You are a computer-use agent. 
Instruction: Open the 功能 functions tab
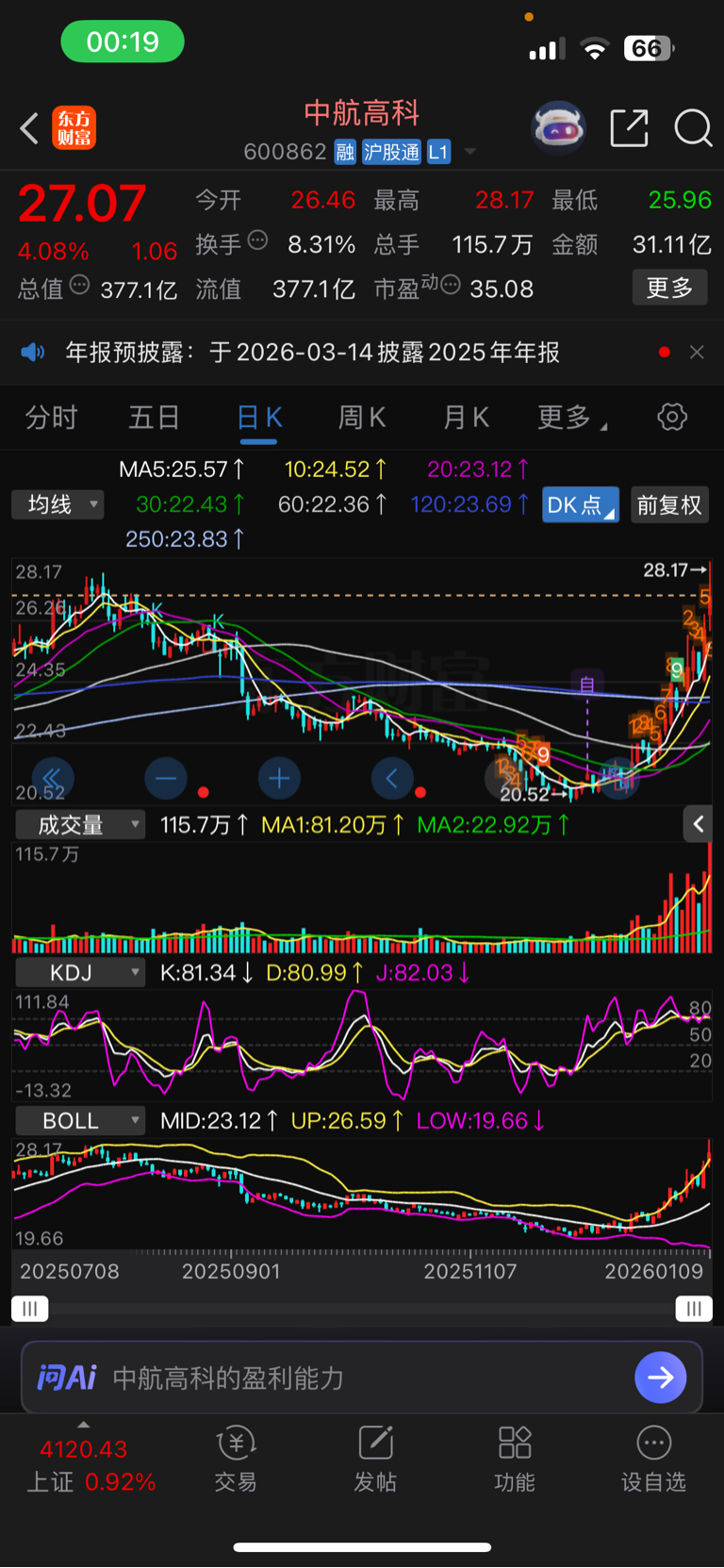click(x=515, y=1460)
